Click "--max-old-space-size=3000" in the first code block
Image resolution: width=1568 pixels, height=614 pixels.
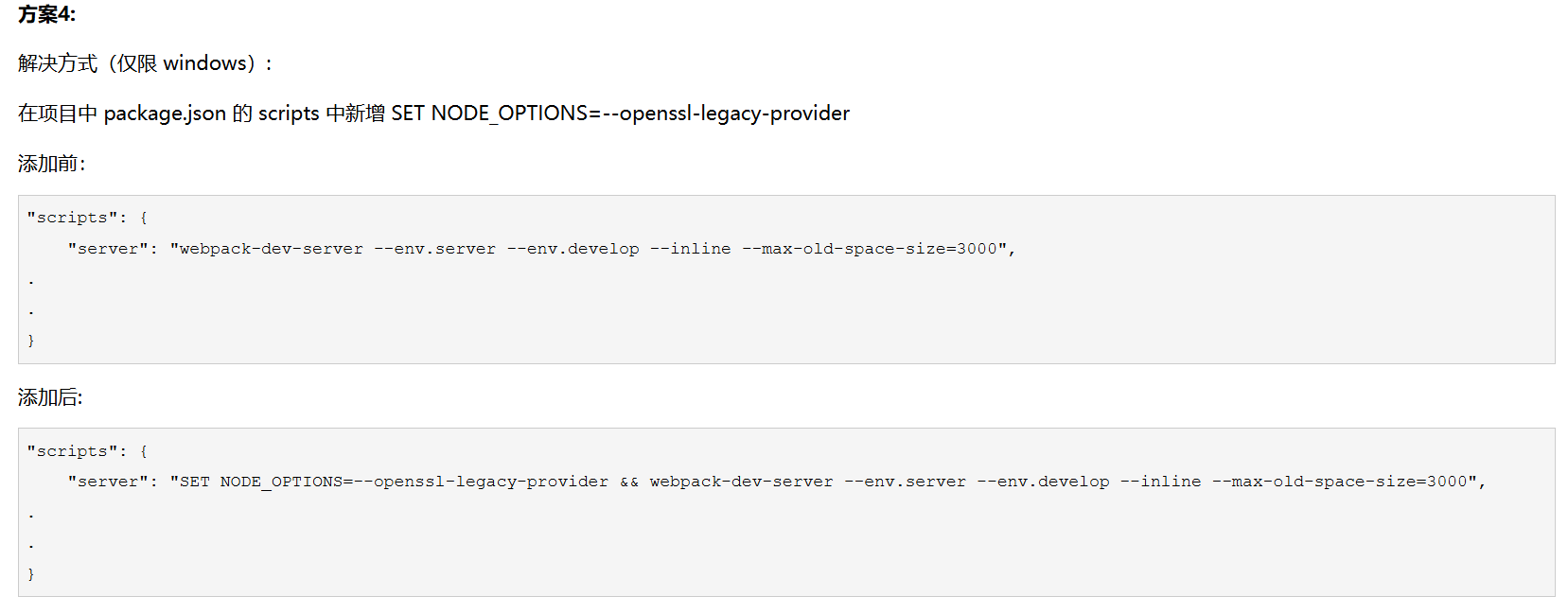click(x=869, y=249)
